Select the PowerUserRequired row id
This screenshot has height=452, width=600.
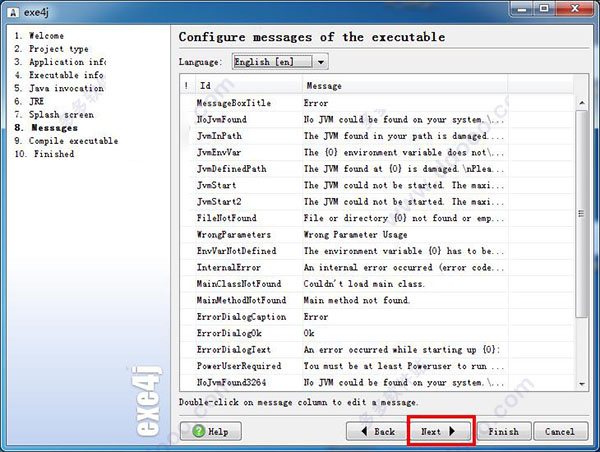[239, 366]
